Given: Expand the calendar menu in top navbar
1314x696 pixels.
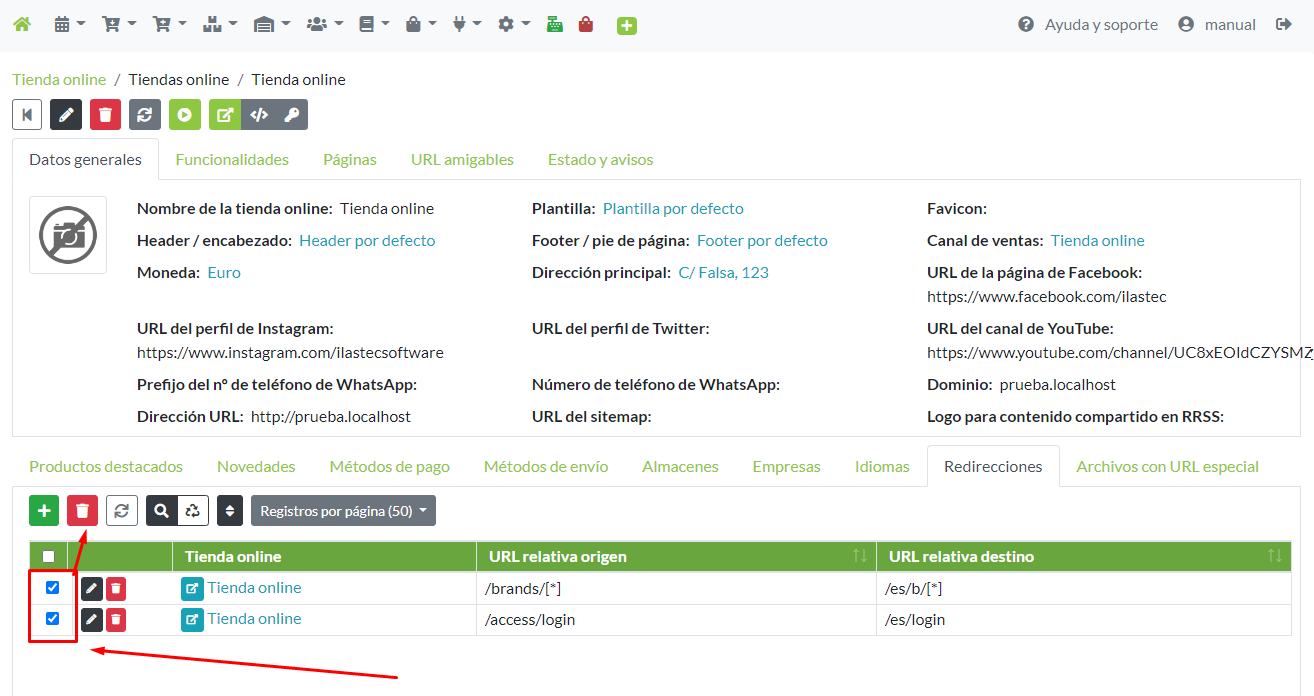Looking at the screenshot, I should [69, 24].
